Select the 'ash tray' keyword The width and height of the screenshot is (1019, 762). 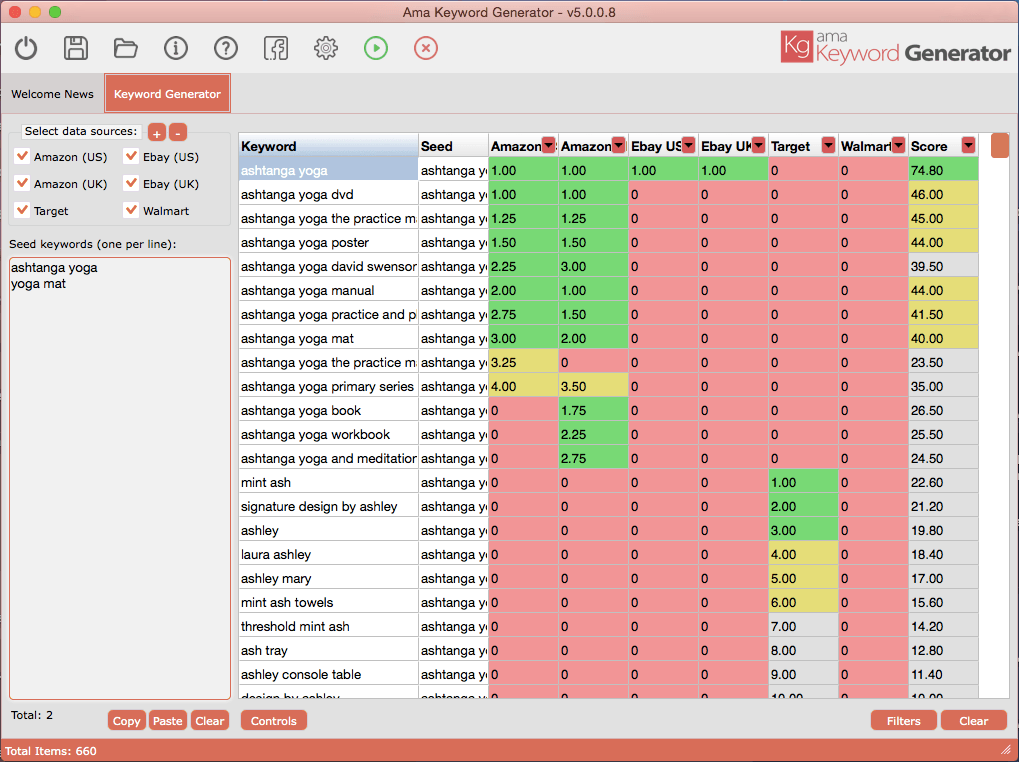tap(328, 651)
